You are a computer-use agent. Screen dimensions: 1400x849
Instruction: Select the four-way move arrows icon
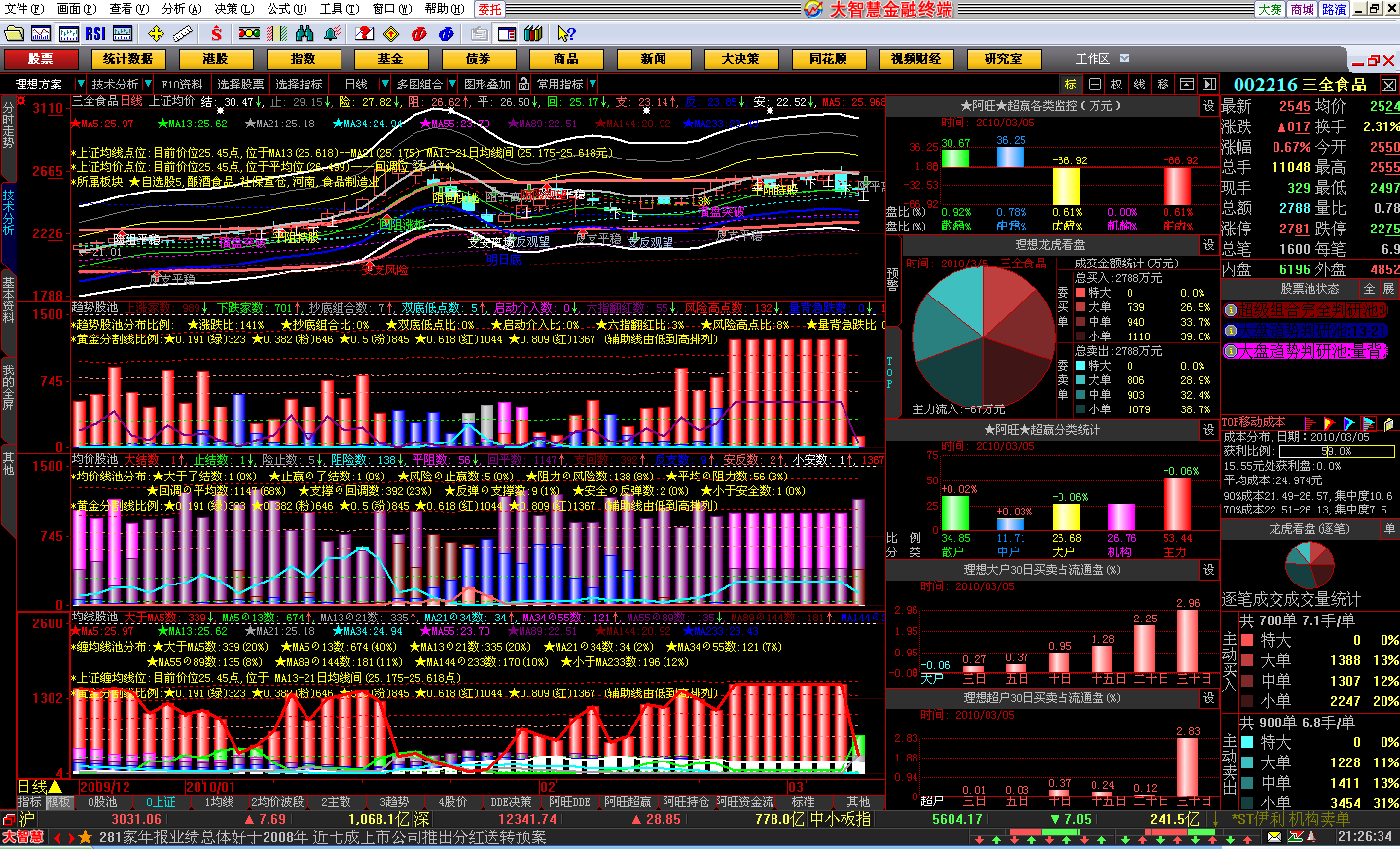tap(156, 33)
